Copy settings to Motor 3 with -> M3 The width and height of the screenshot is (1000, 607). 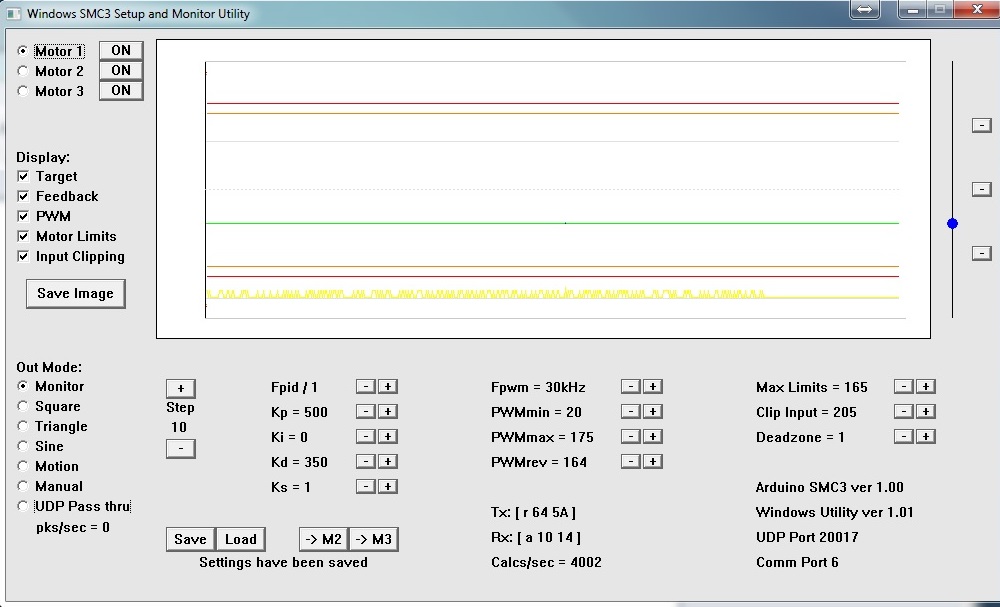pyautogui.click(x=373, y=539)
